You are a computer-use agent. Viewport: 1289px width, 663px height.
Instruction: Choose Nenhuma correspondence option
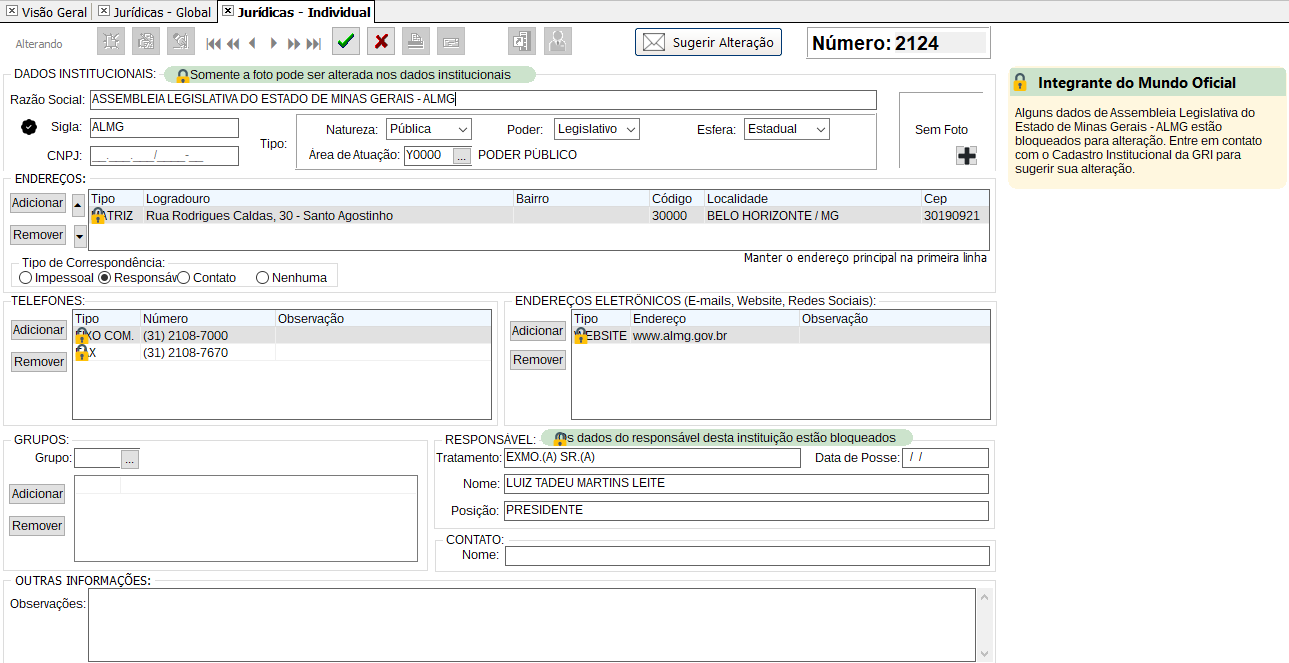point(263,278)
